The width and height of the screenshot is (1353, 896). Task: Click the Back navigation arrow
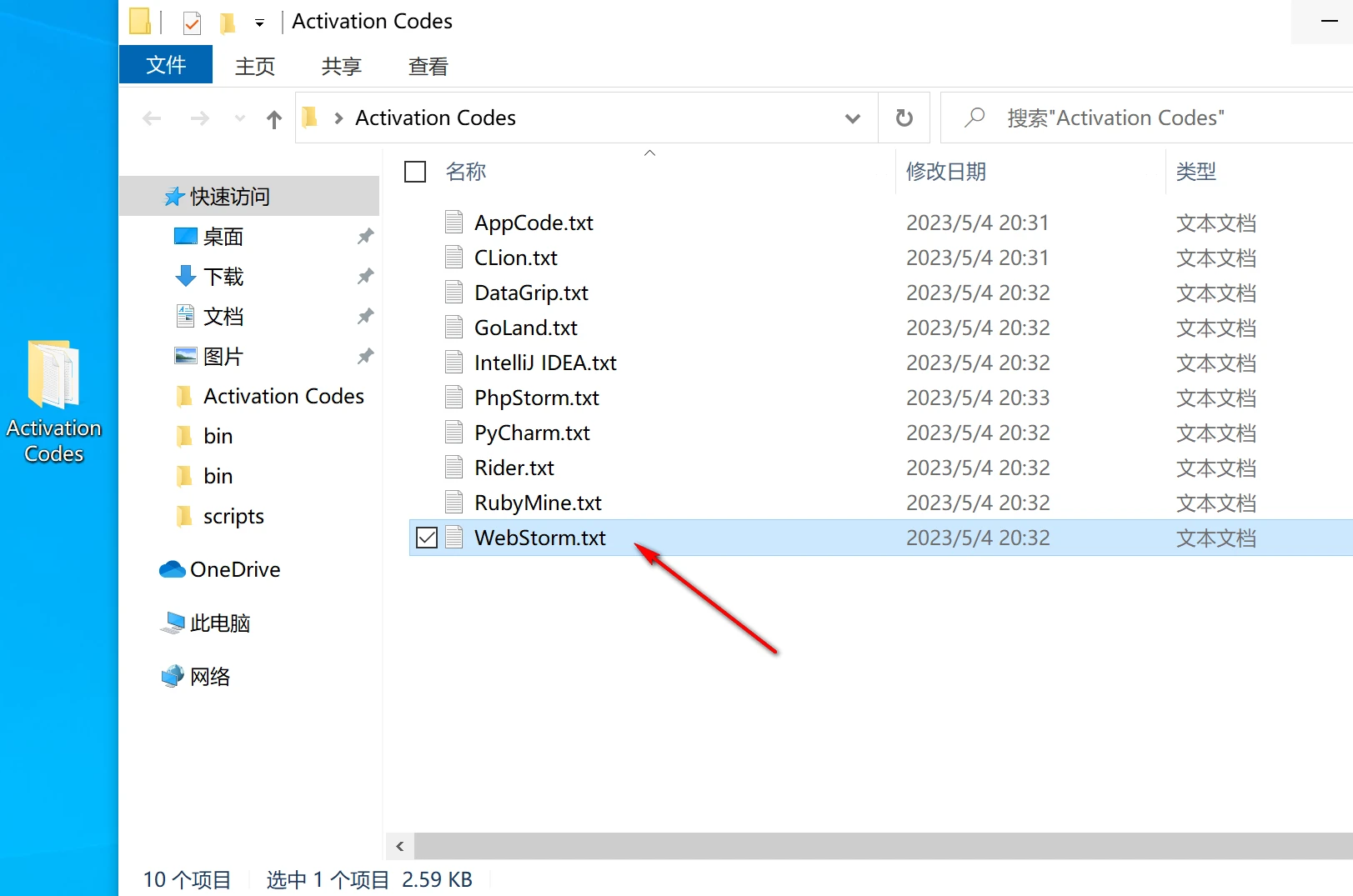coord(152,118)
